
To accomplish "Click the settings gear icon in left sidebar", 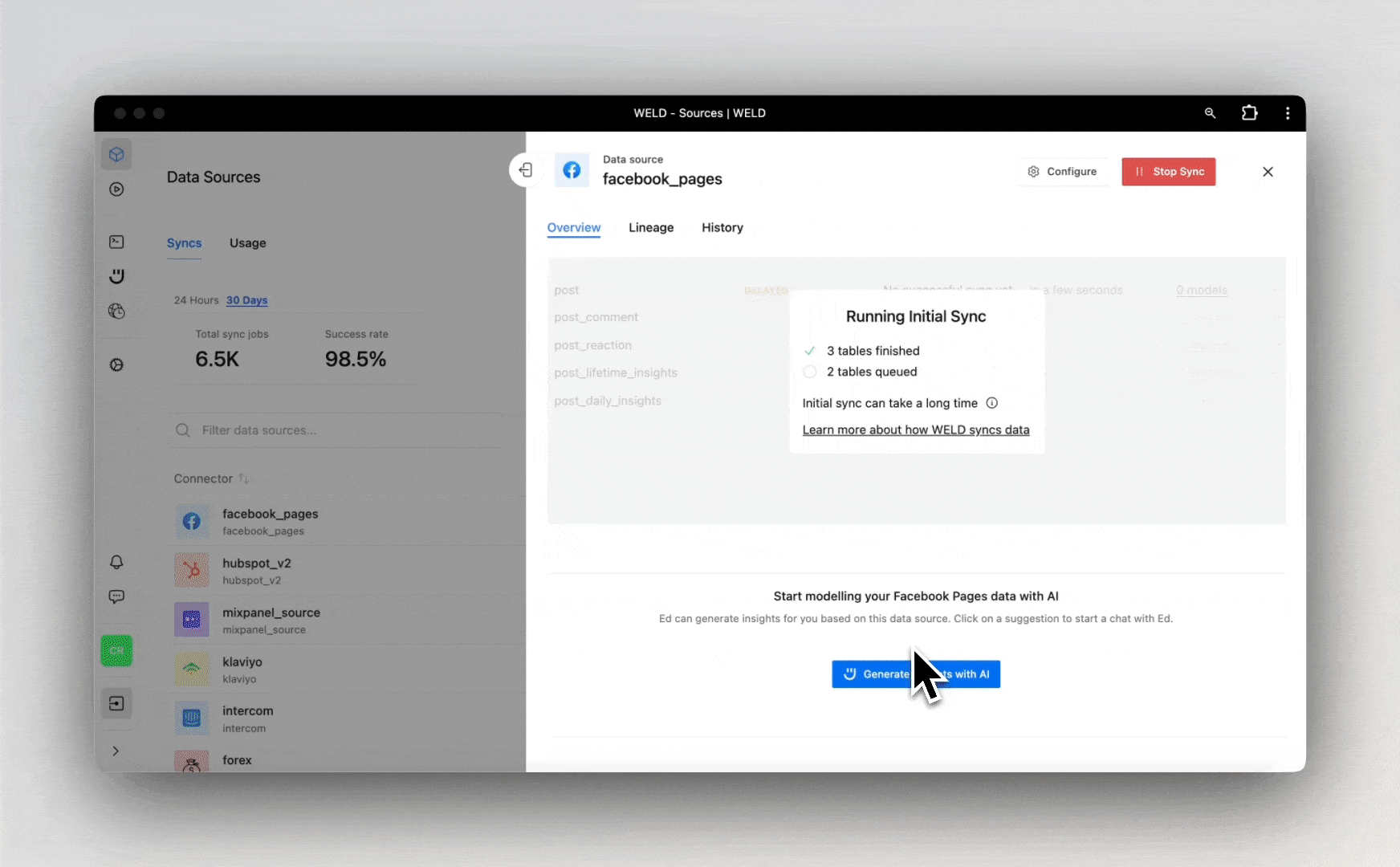I will tap(116, 365).
